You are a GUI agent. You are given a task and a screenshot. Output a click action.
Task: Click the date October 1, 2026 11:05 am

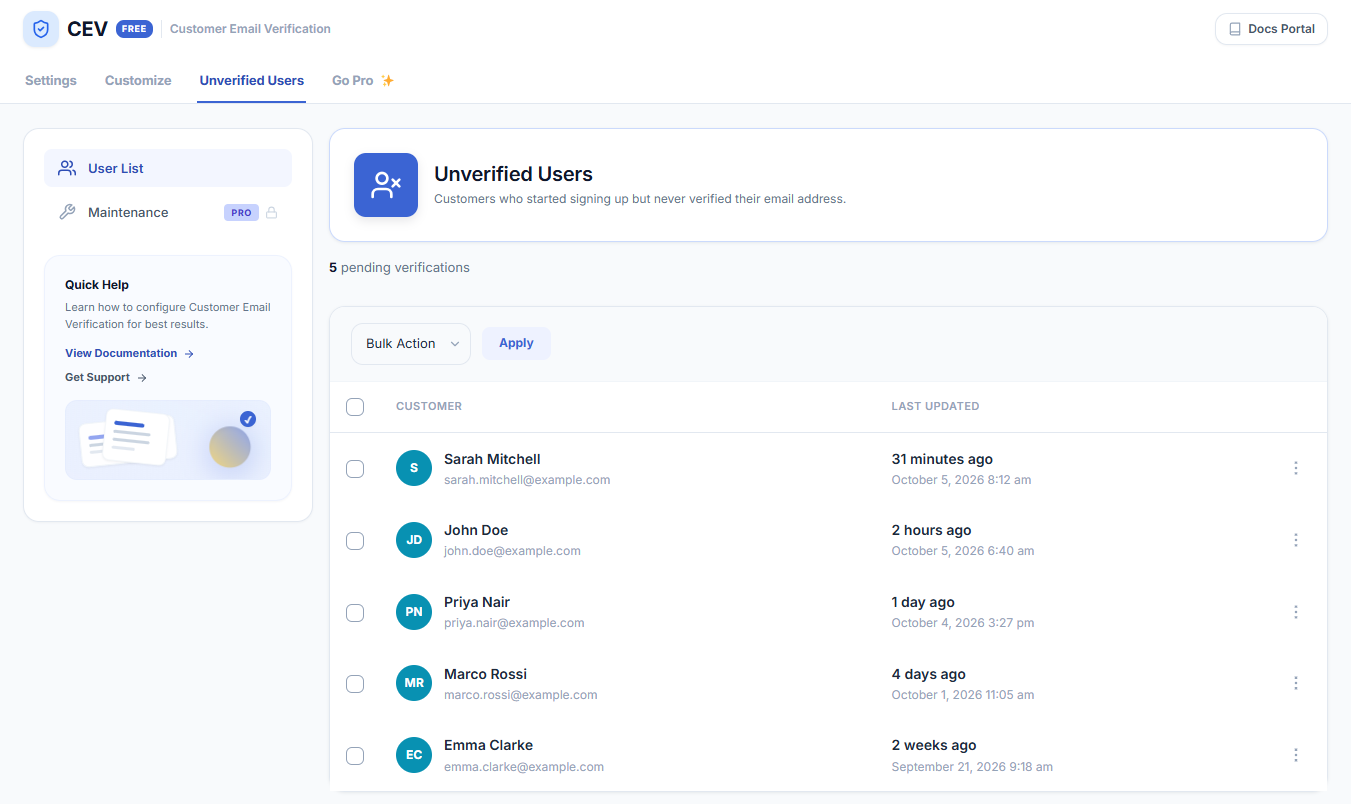[x=963, y=695]
